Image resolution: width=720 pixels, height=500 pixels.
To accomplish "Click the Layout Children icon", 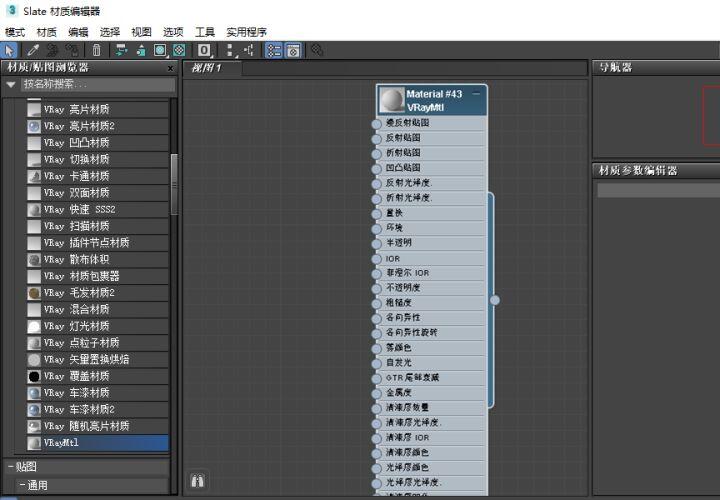I will [x=250, y=51].
